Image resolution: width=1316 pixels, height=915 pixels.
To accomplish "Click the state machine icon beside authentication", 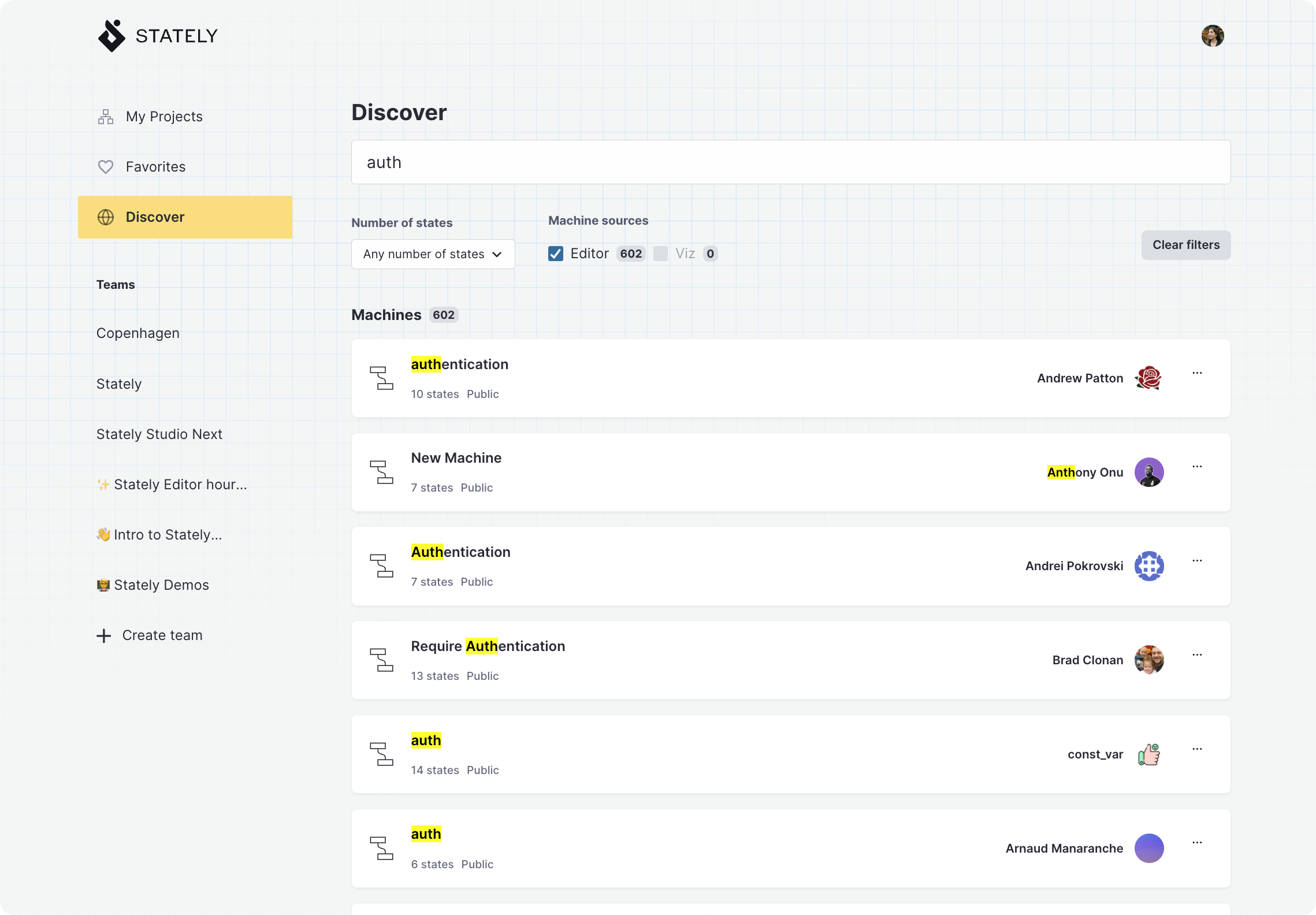I will point(382,378).
